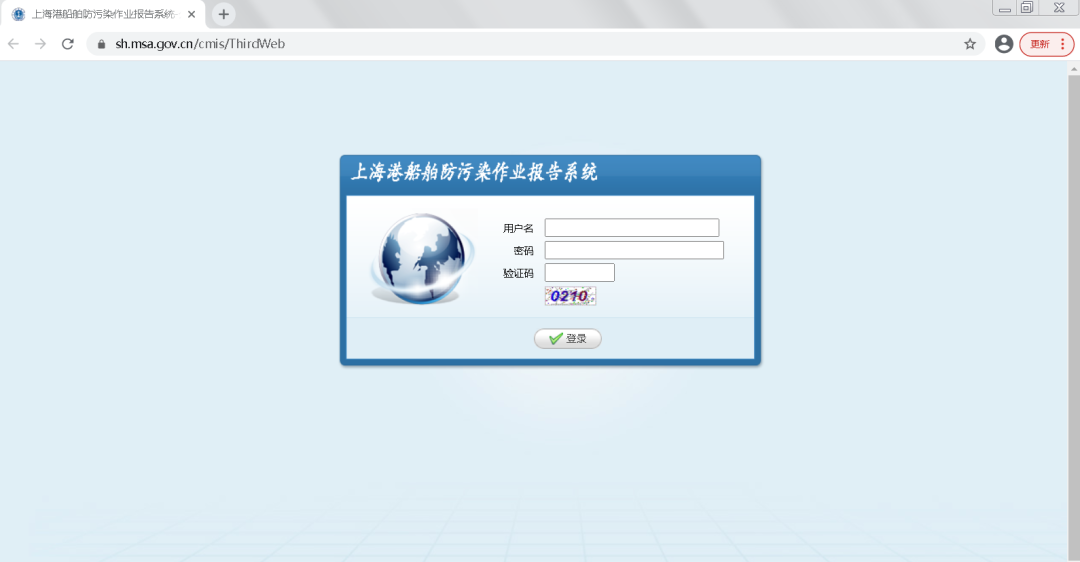This screenshot has width=1080, height=562.
Task: Open the Chrome profile avatar icon
Action: click(x=1004, y=44)
